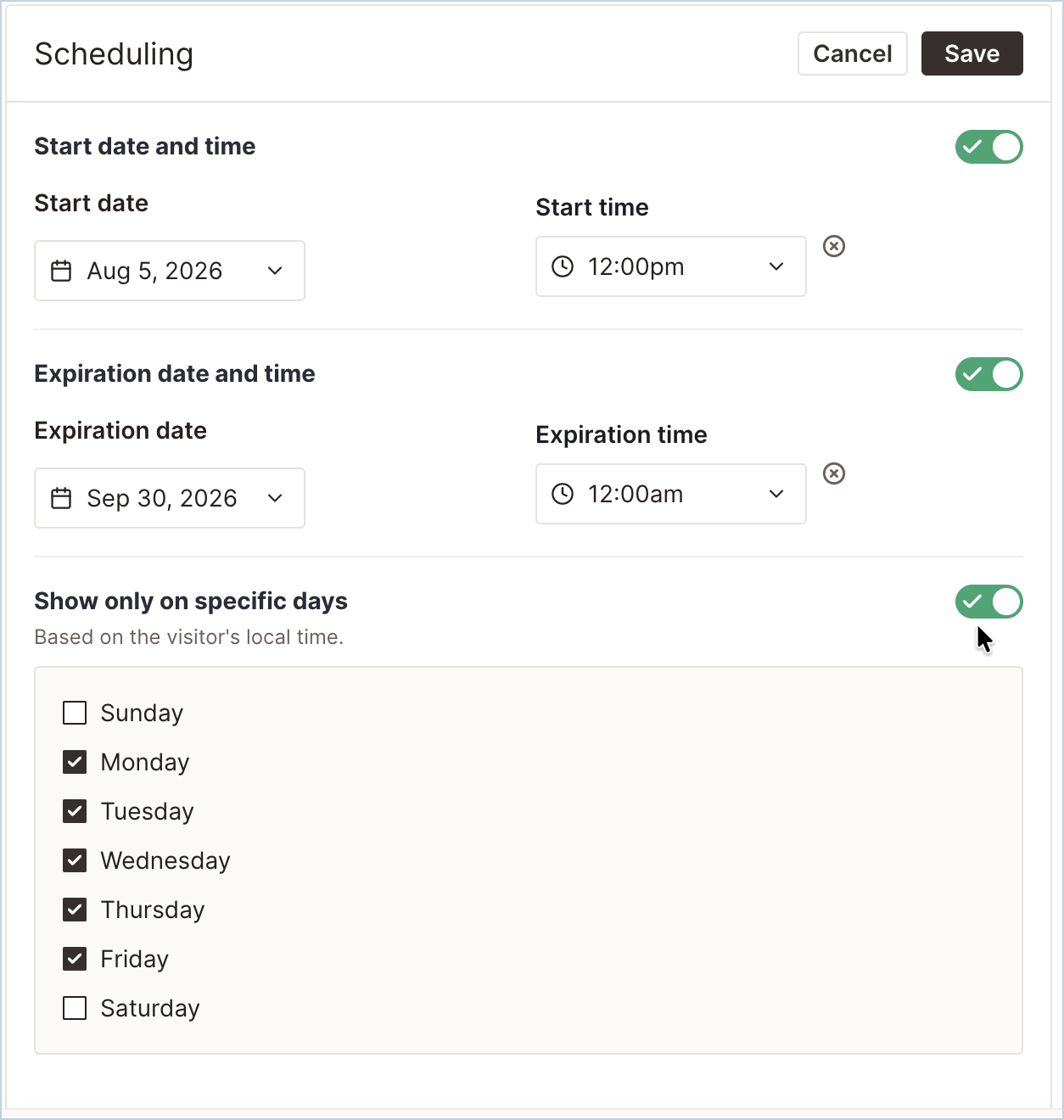Click the calendar icon in the Expiration date field
Image resolution: width=1064 pixels, height=1120 pixels.
61,498
